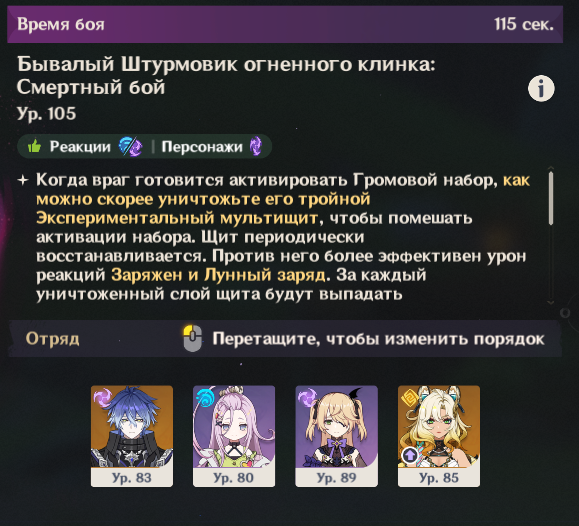Click Geo element badge on level 85 character
Viewport: 579px width, 526px height.
(410, 398)
